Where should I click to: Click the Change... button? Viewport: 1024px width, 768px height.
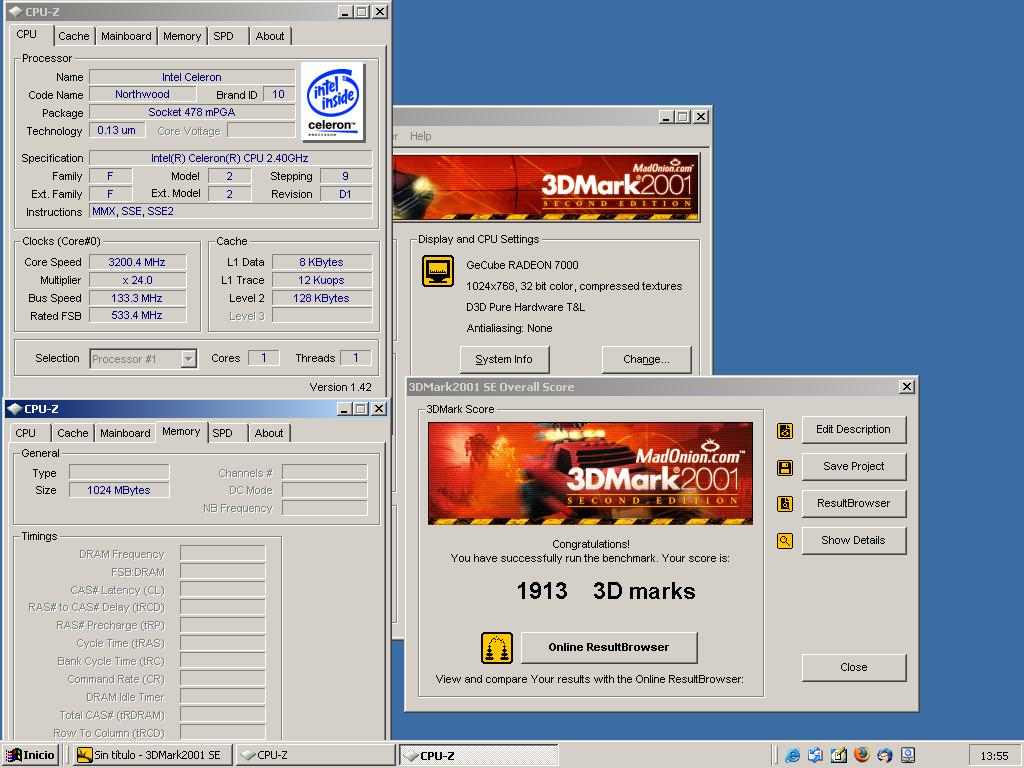click(646, 359)
